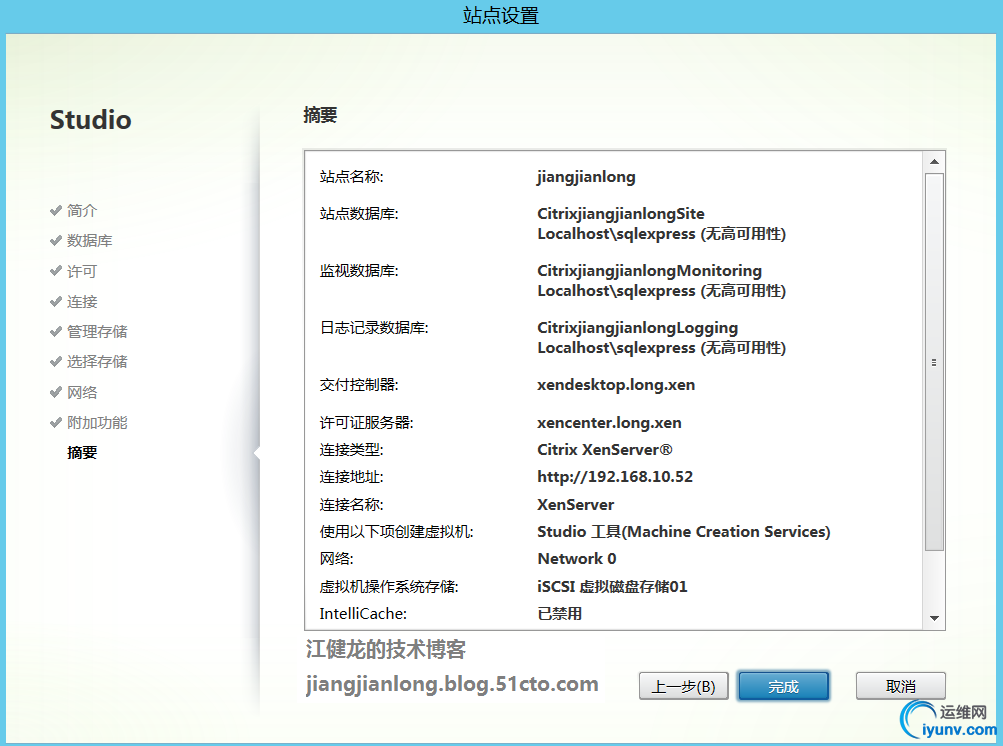
Task: Click the Network 0 value
Action: click(x=576, y=559)
